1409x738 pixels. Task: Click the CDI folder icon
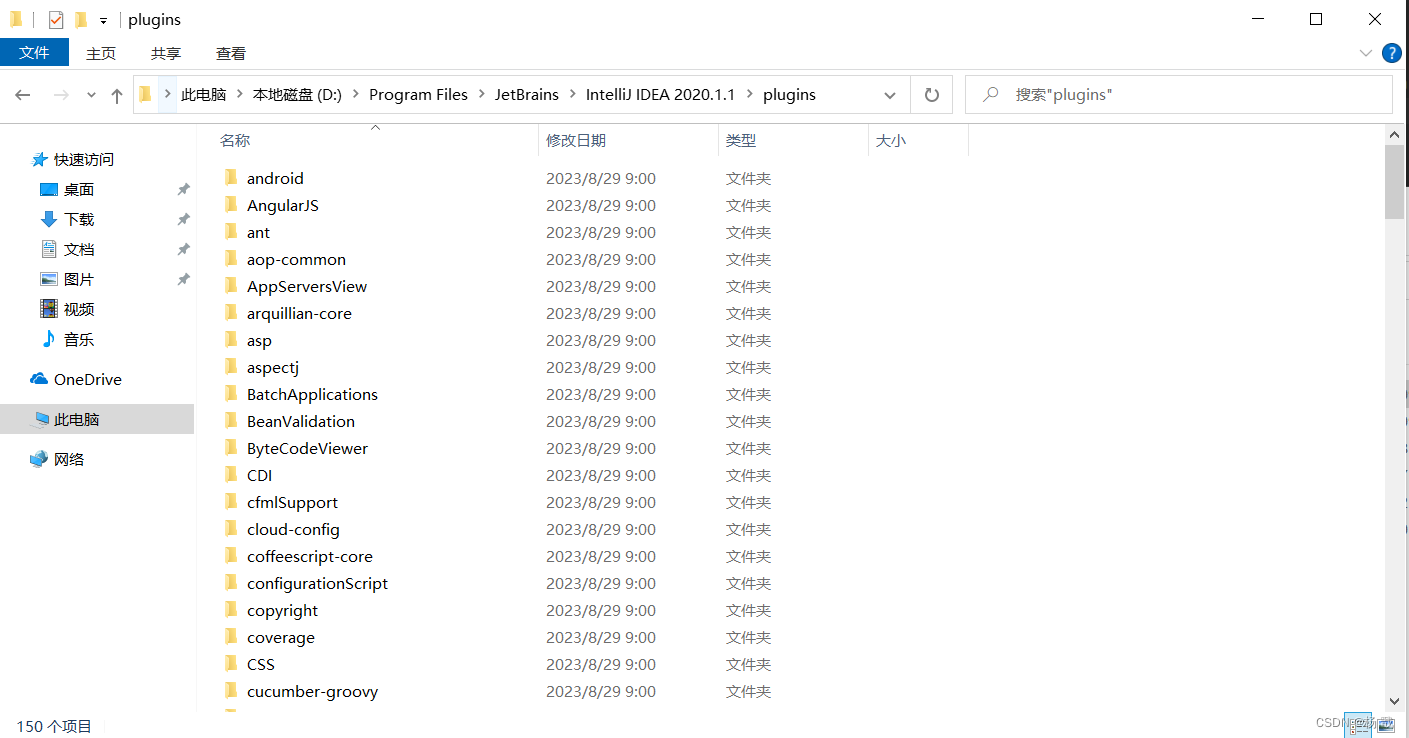(231, 475)
